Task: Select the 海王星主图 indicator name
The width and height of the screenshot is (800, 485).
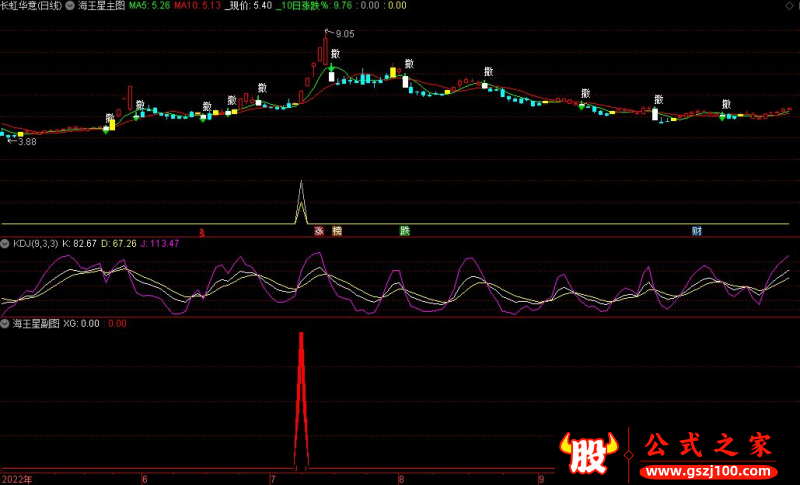Action: 101,6
